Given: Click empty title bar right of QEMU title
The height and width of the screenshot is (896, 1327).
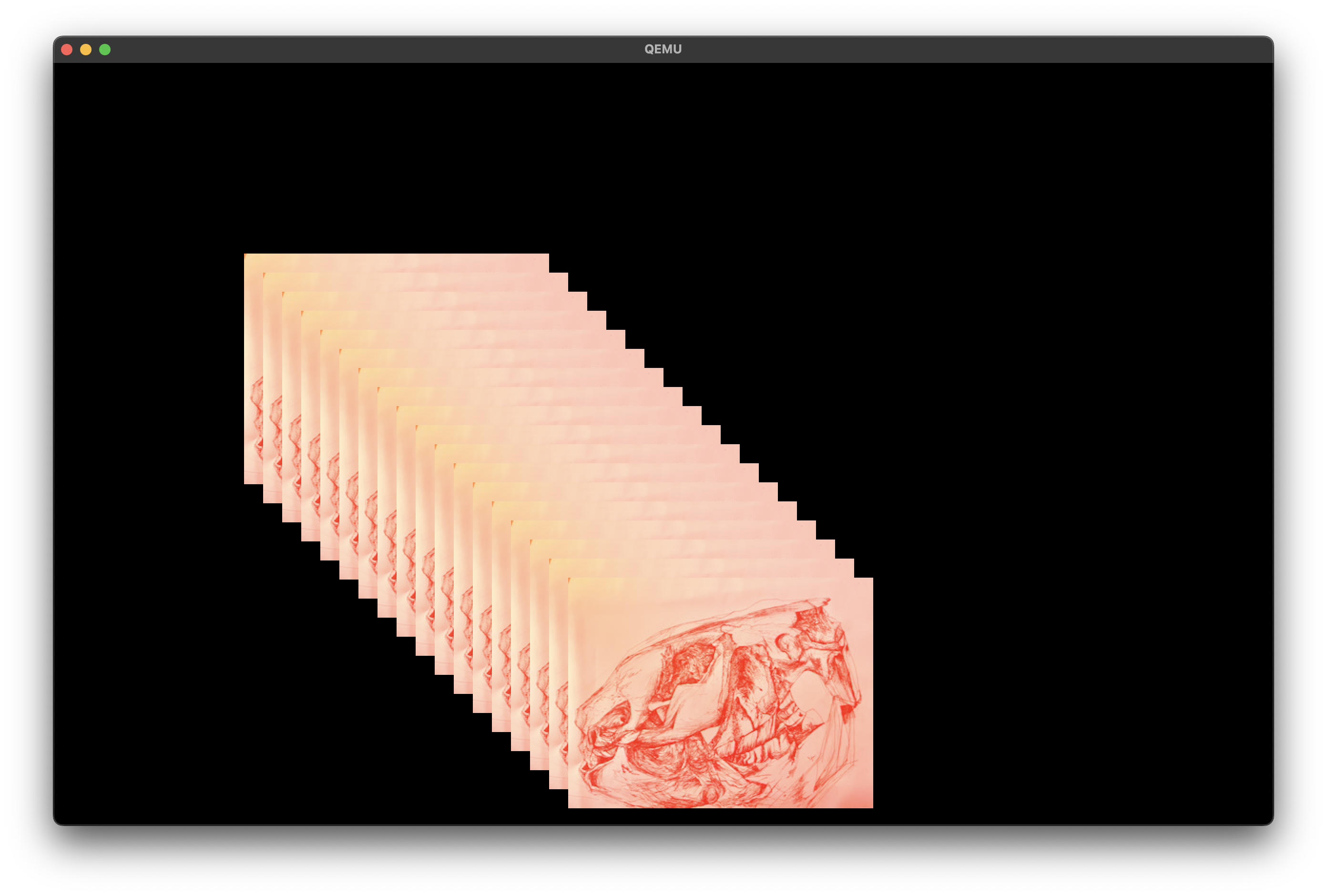Looking at the screenshot, I should click(x=970, y=50).
